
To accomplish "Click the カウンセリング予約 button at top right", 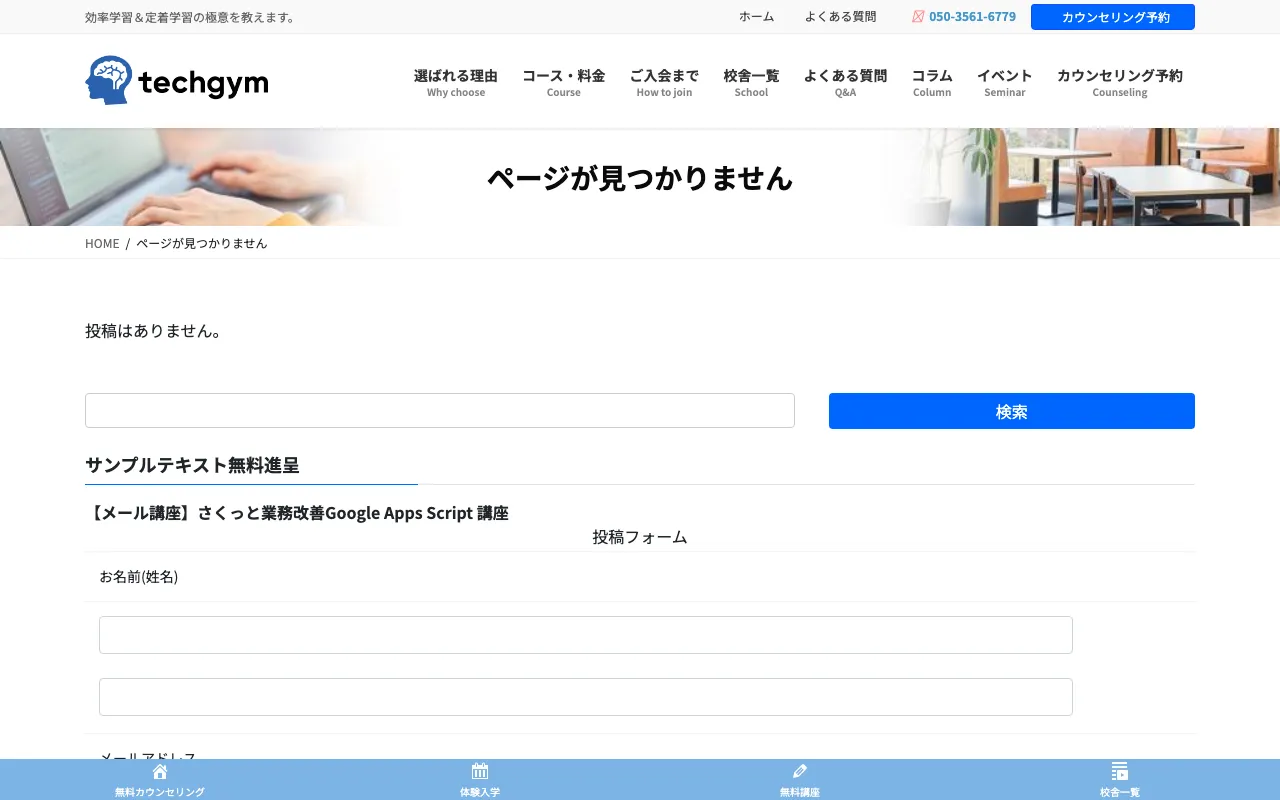I will pos(1112,17).
